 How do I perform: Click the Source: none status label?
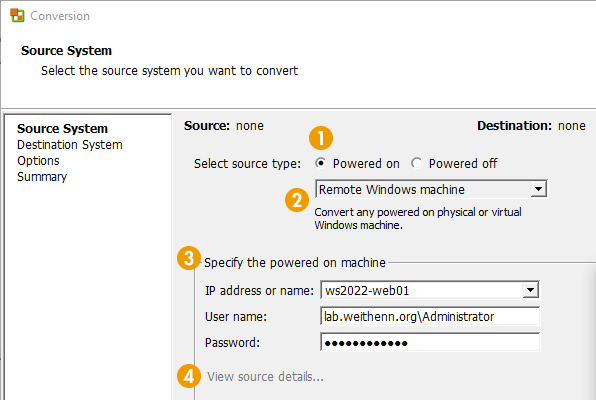[224, 126]
